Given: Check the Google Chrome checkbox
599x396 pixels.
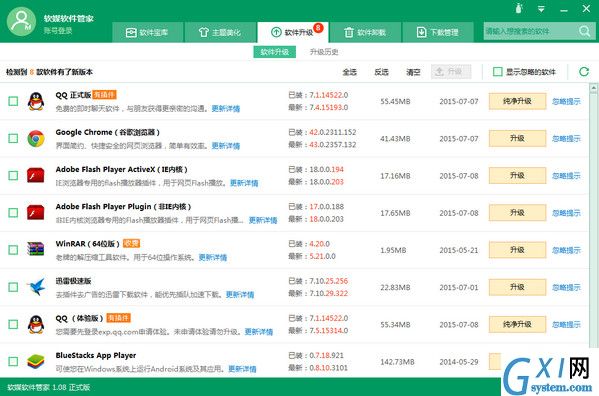Looking at the screenshot, I should tap(13, 138).
